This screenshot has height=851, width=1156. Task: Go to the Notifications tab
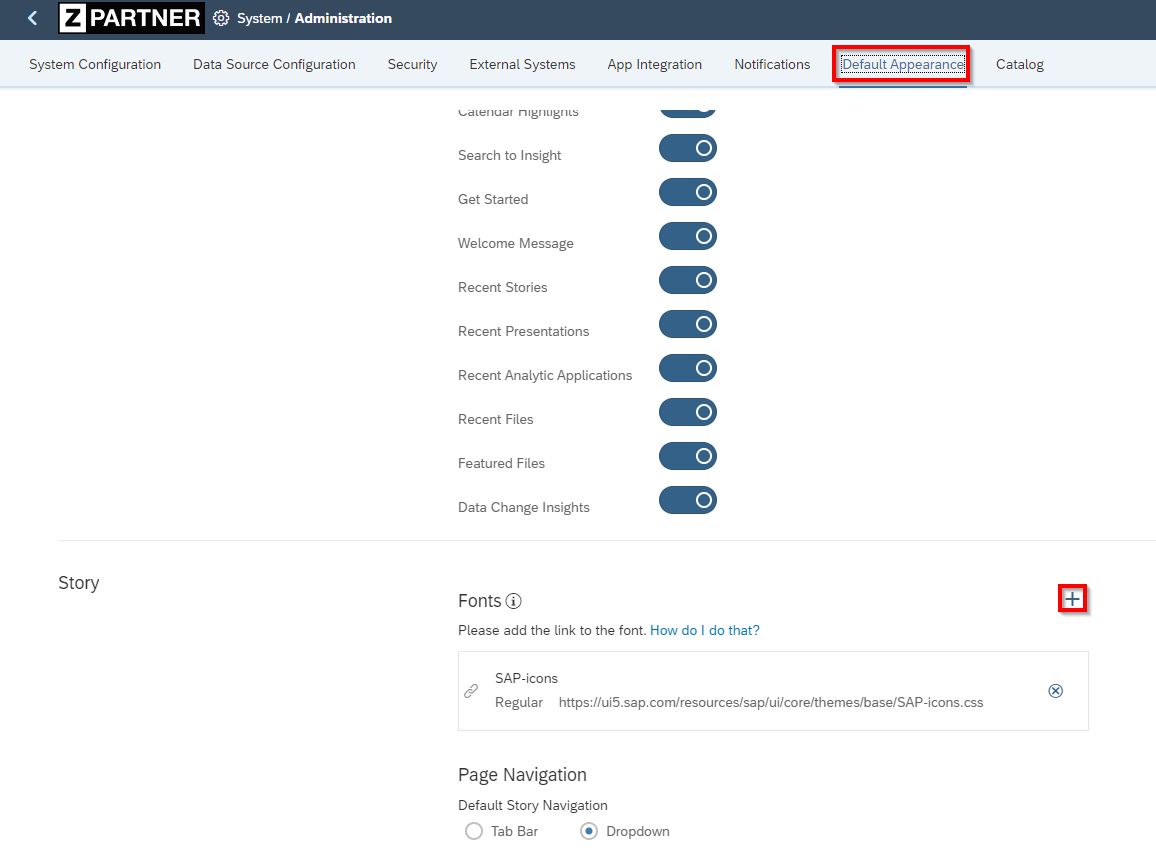[771, 64]
